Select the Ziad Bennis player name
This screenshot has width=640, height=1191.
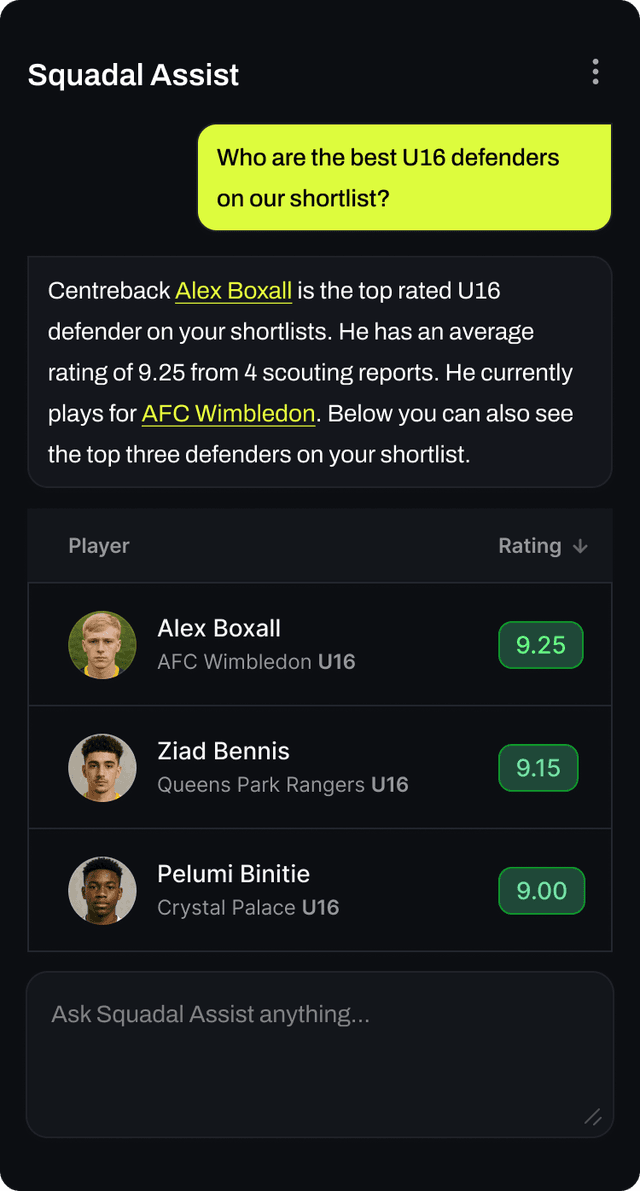(223, 751)
